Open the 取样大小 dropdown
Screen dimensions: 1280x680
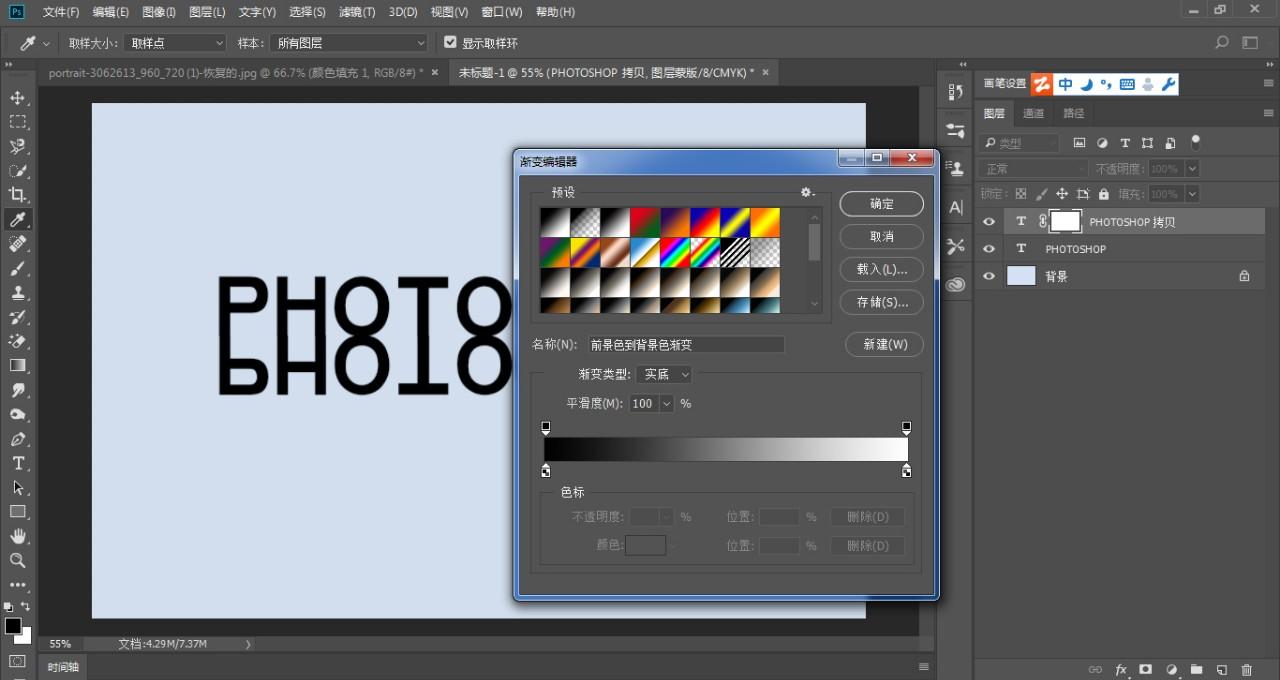(x=175, y=43)
